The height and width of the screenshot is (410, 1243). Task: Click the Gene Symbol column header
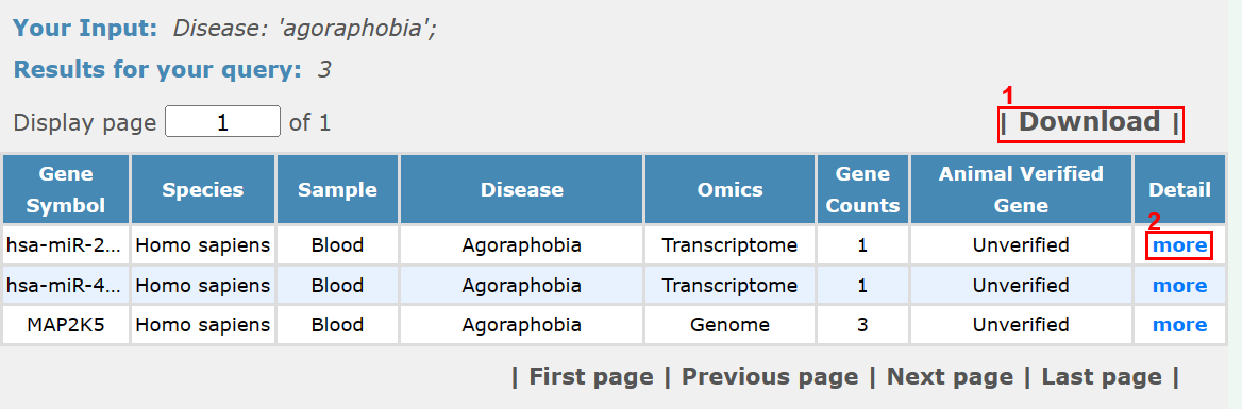66,190
